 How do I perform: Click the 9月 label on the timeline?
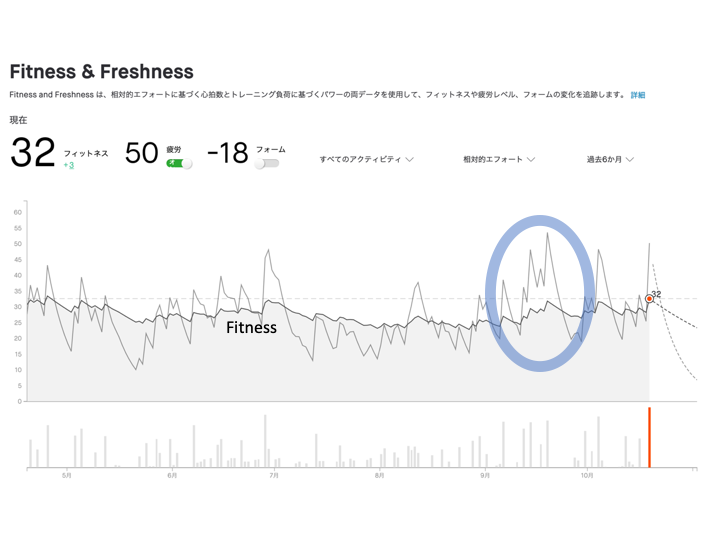click(485, 475)
